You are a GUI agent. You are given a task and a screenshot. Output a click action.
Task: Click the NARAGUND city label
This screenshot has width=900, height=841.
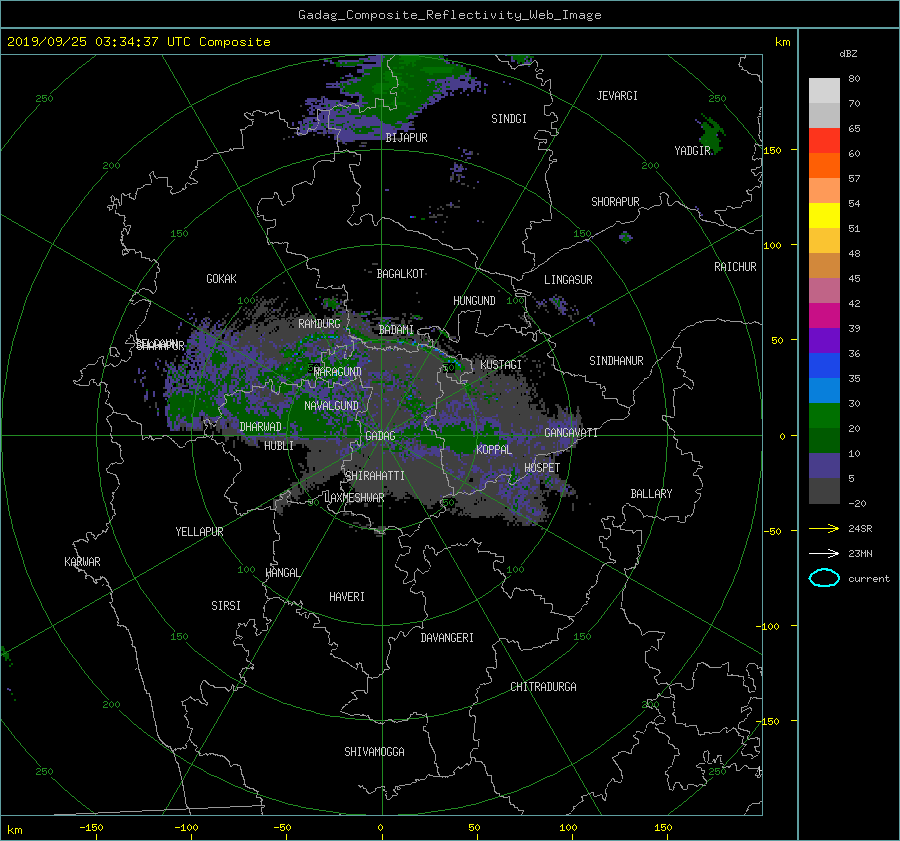tap(338, 372)
